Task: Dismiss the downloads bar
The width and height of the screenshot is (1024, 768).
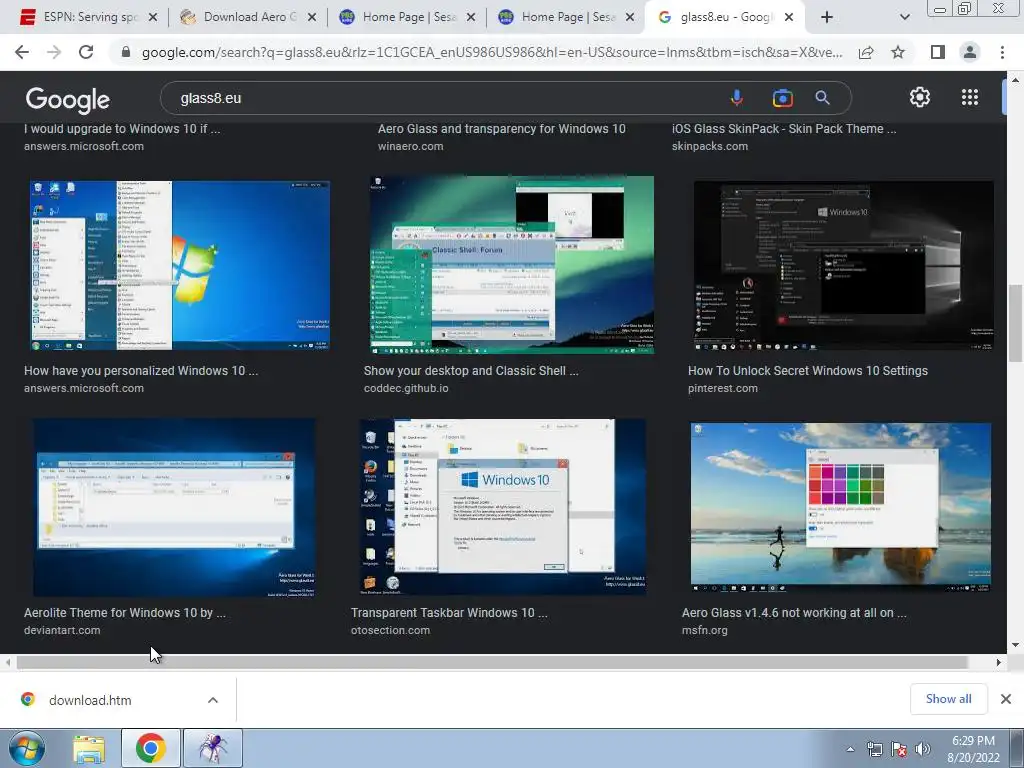Action: [x=1006, y=699]
